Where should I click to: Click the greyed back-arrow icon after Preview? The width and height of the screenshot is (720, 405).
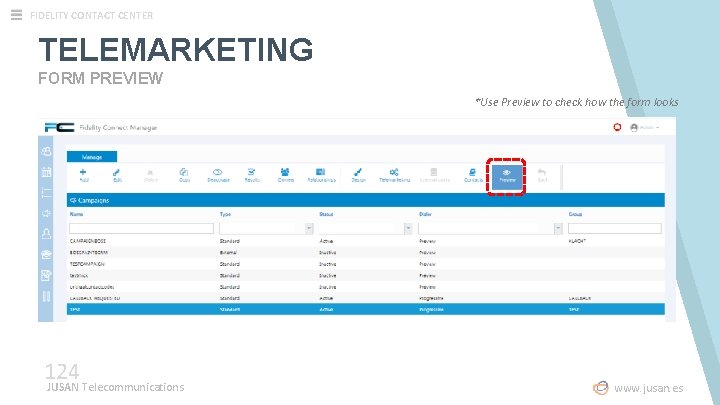(x=542, y=175)
